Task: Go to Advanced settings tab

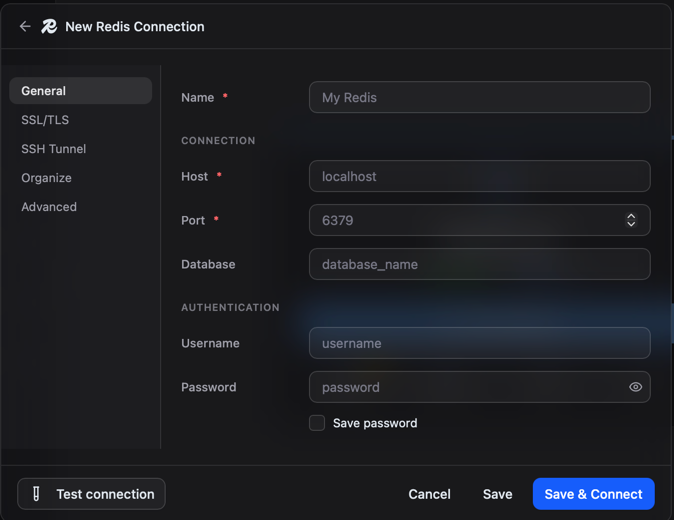Action: (80, 207)
